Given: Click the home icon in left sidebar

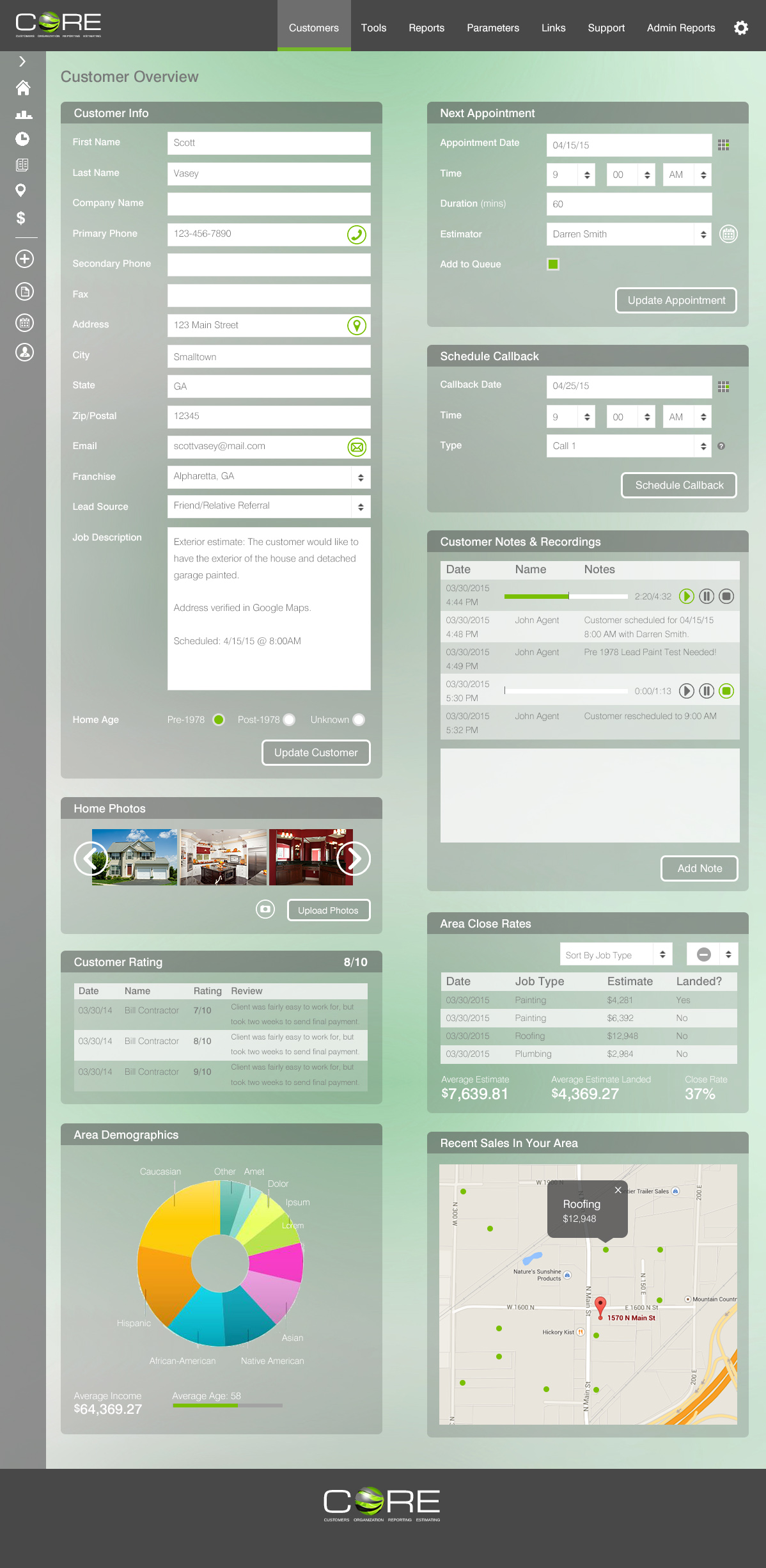Looking at the screenshot, I should pos(23,88).
